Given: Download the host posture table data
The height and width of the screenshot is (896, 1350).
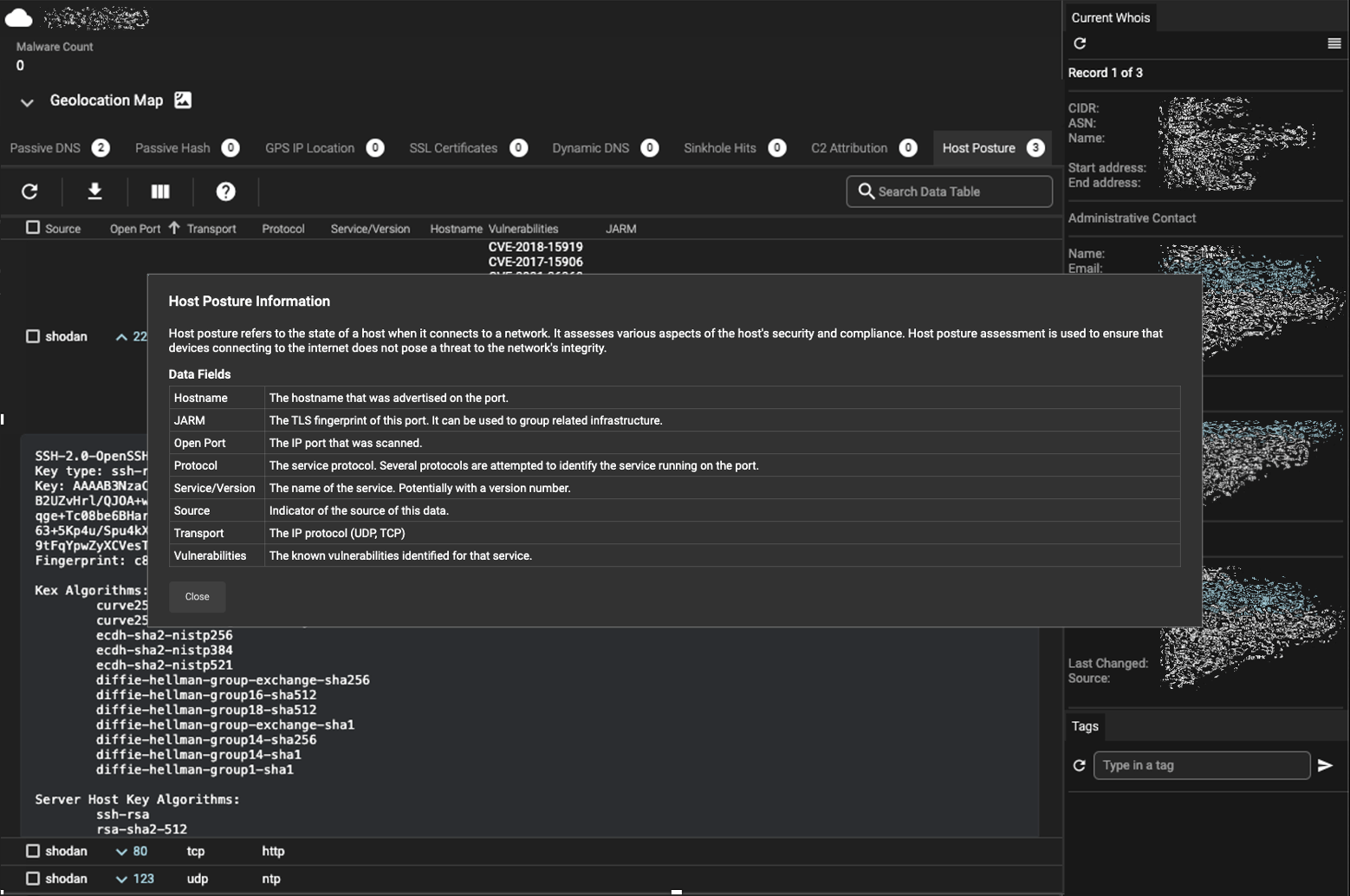Looking at the screenshot, I should pos(95,192).
